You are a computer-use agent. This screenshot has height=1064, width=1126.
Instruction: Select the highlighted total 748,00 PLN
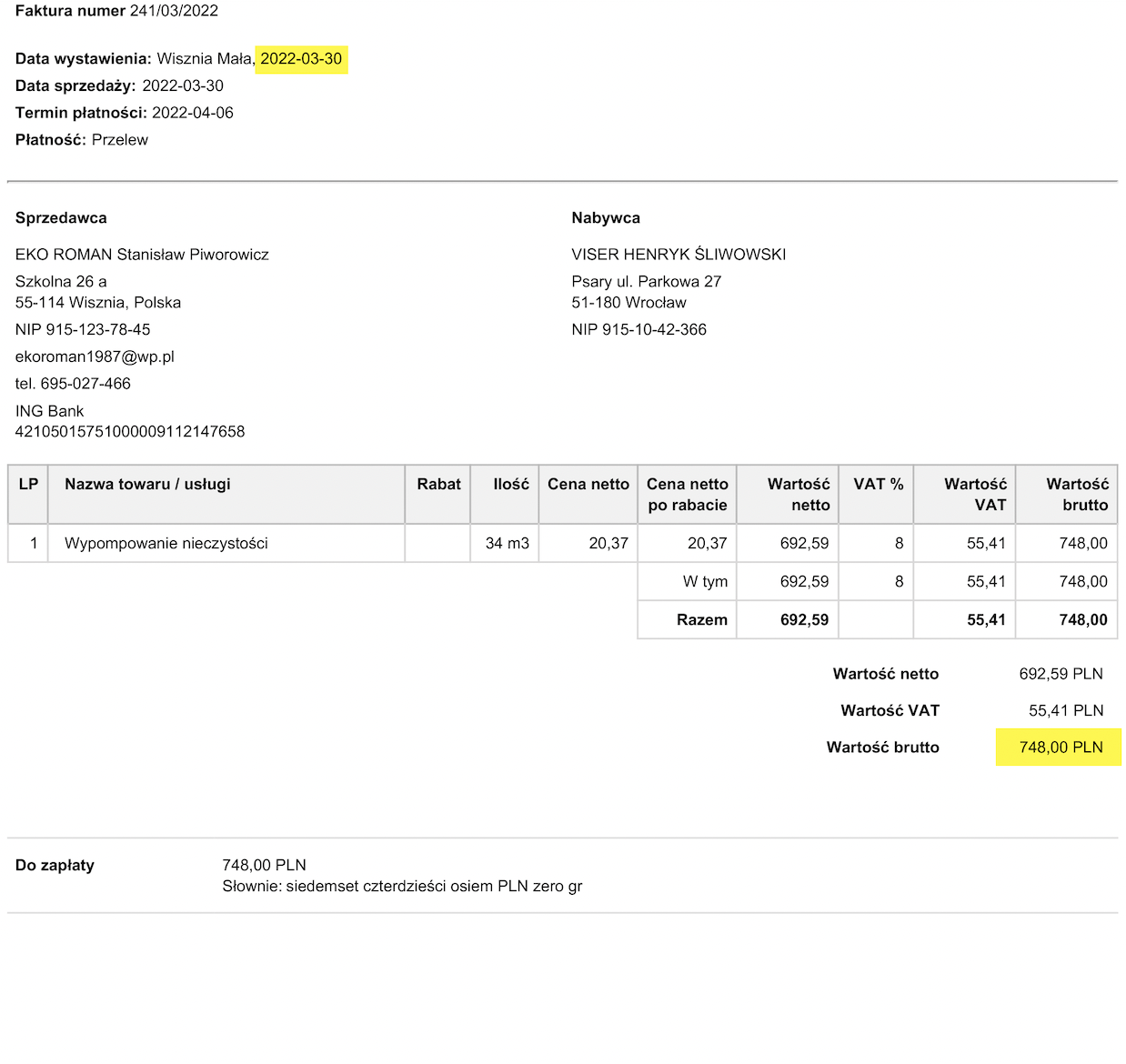1061,748
